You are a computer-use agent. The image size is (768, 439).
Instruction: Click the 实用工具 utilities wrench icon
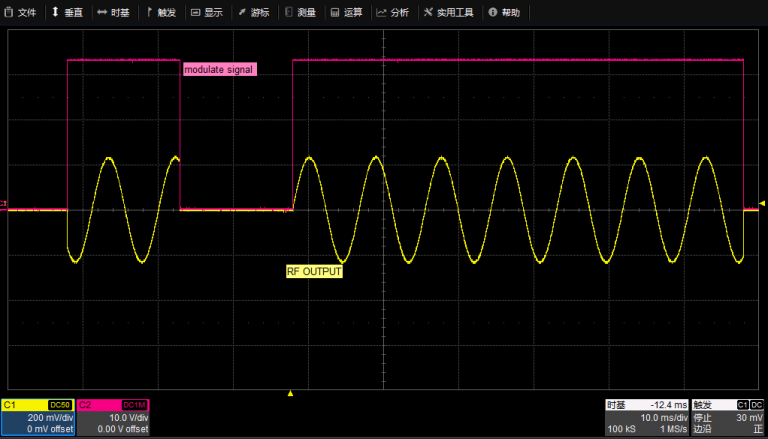point(429,13)
